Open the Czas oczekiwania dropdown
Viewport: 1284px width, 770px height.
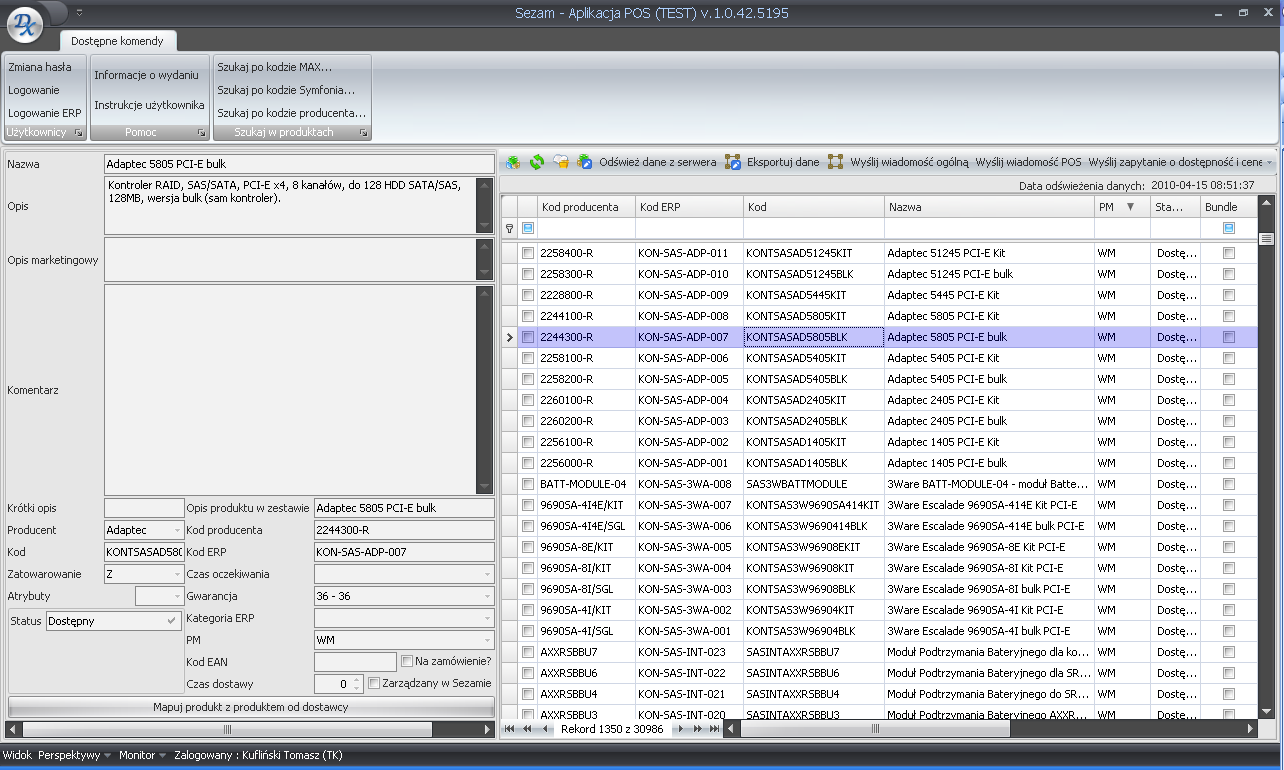coord(487,574)
